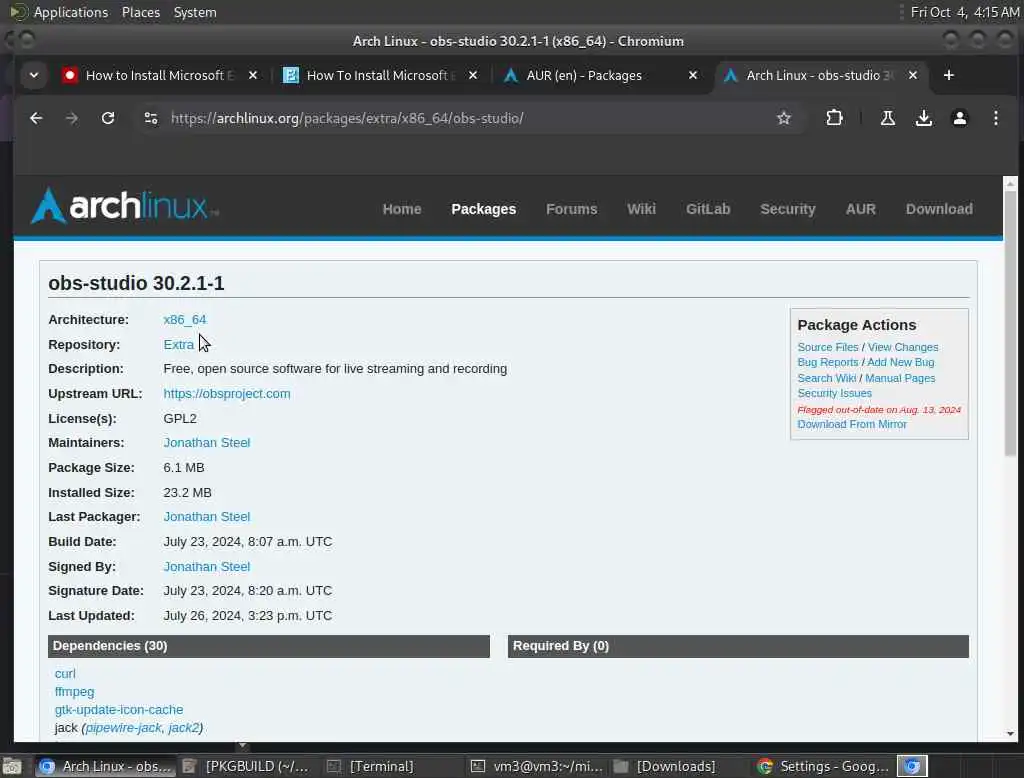
Task: Open the Security nav item
Action: tap(788, 209)
